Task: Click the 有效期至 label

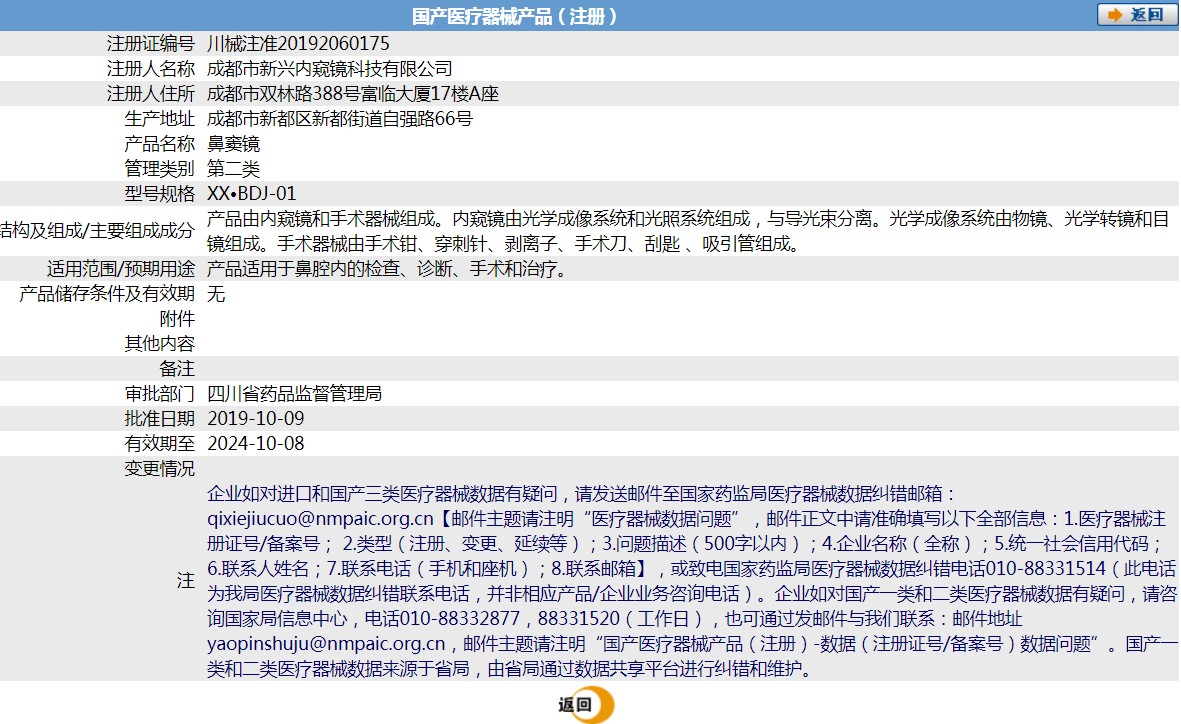Action: [160, 443]
